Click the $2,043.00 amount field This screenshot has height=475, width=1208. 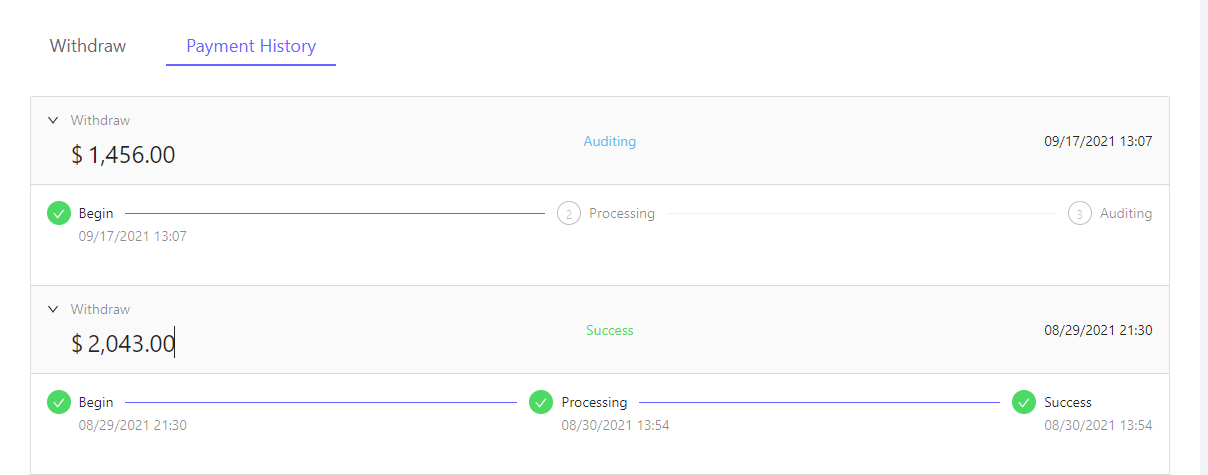(124, 344)
